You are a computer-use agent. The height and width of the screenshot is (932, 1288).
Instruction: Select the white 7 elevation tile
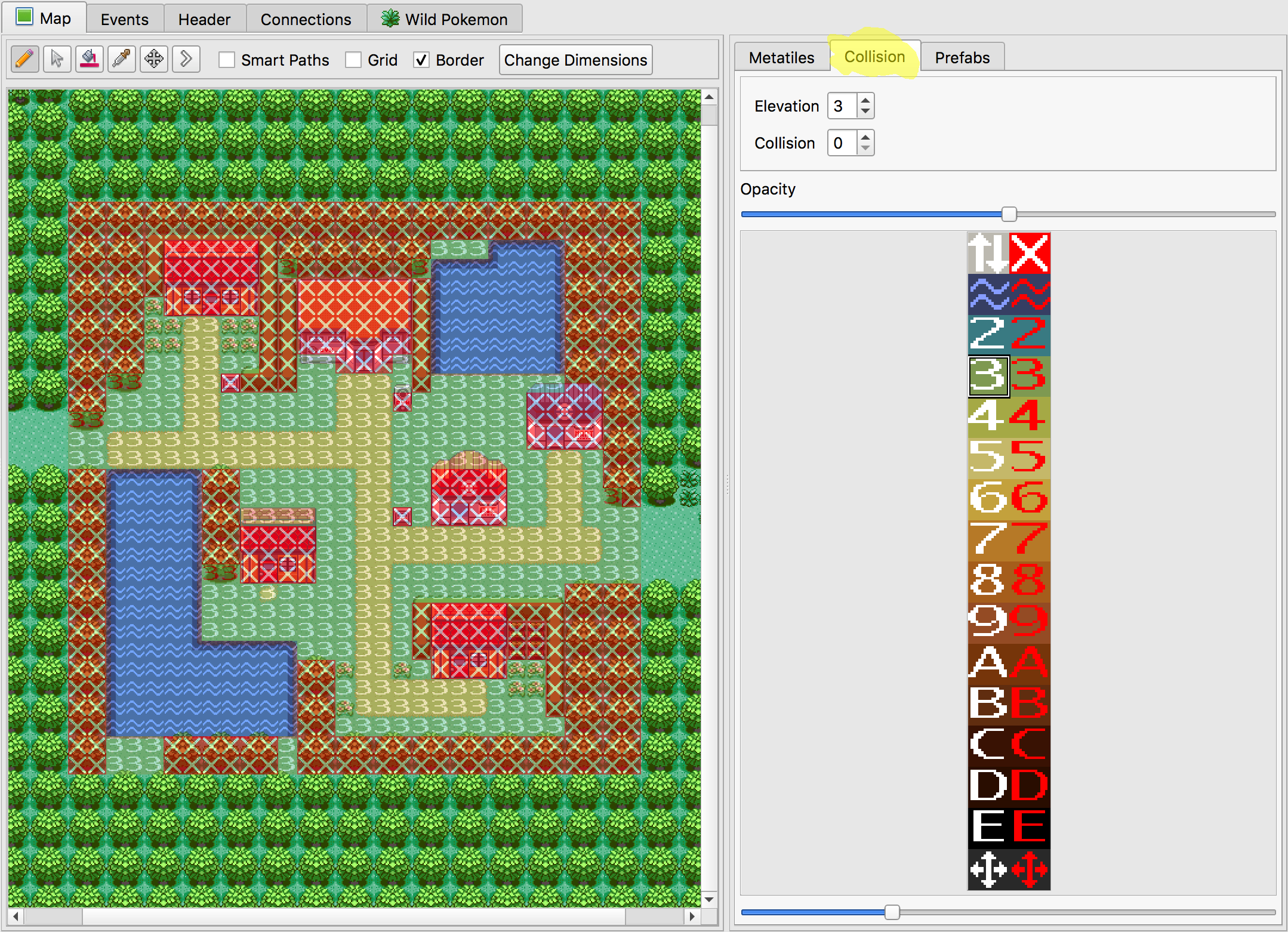coord(988,541)
